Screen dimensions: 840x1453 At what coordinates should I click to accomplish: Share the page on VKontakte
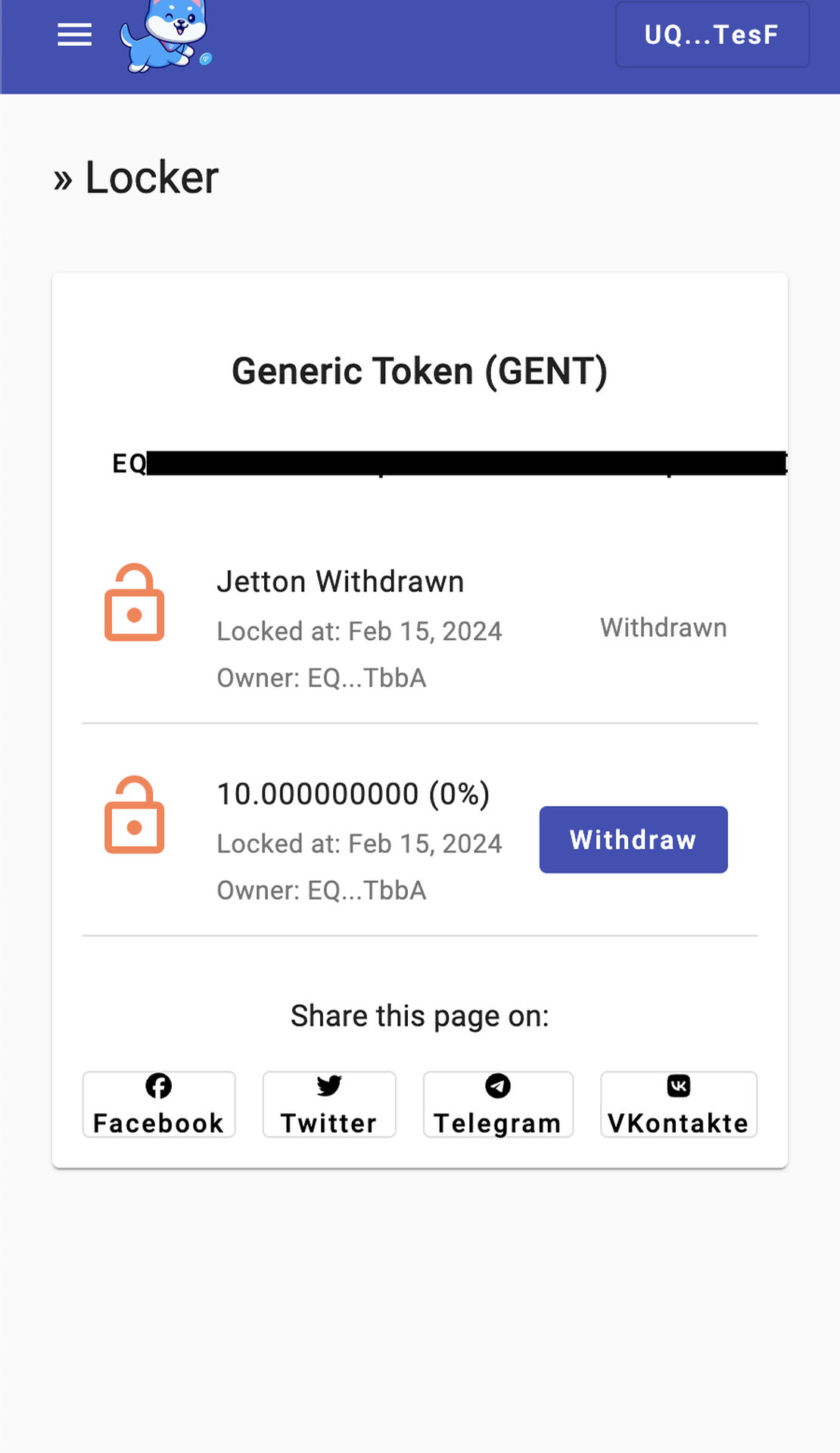pos(679,1104)
